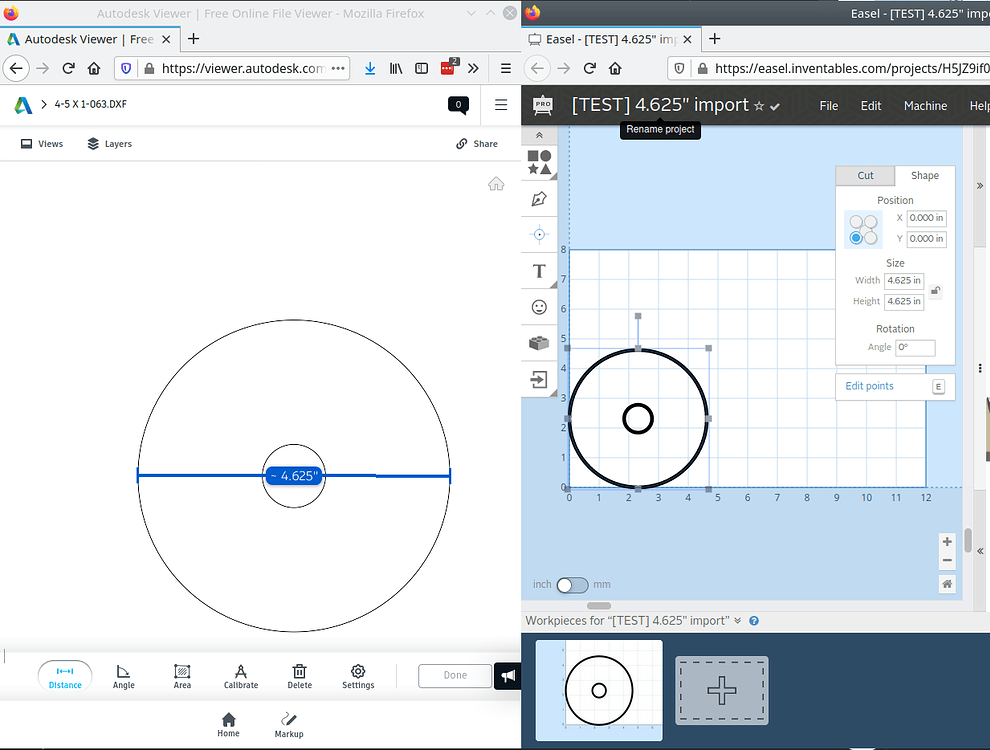Select the Pen drawing tool in Easel
Screen dimensions: 990x750
[x=539, y=199]
